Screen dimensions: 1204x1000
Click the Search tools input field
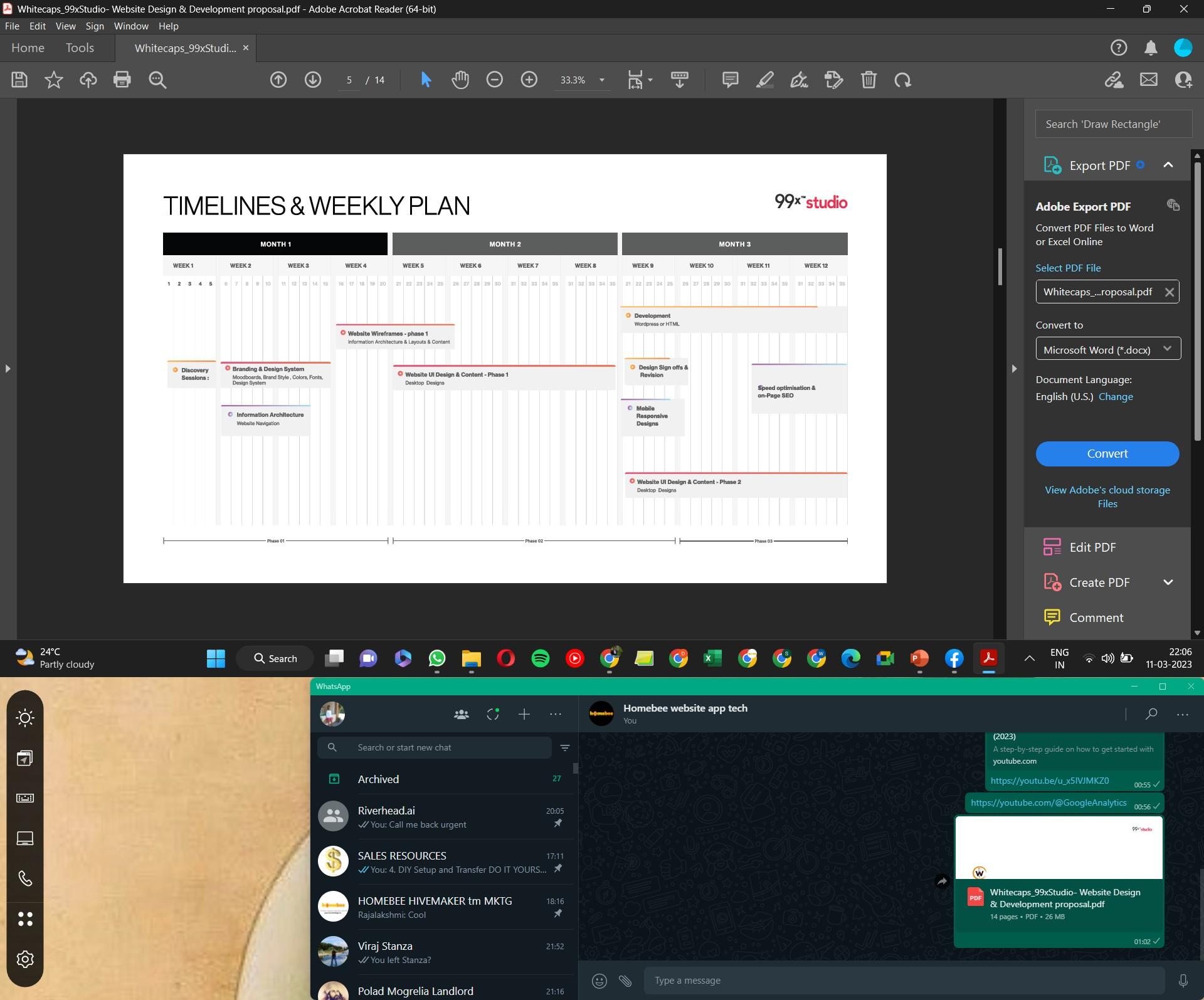click(x=1113, y=124)
